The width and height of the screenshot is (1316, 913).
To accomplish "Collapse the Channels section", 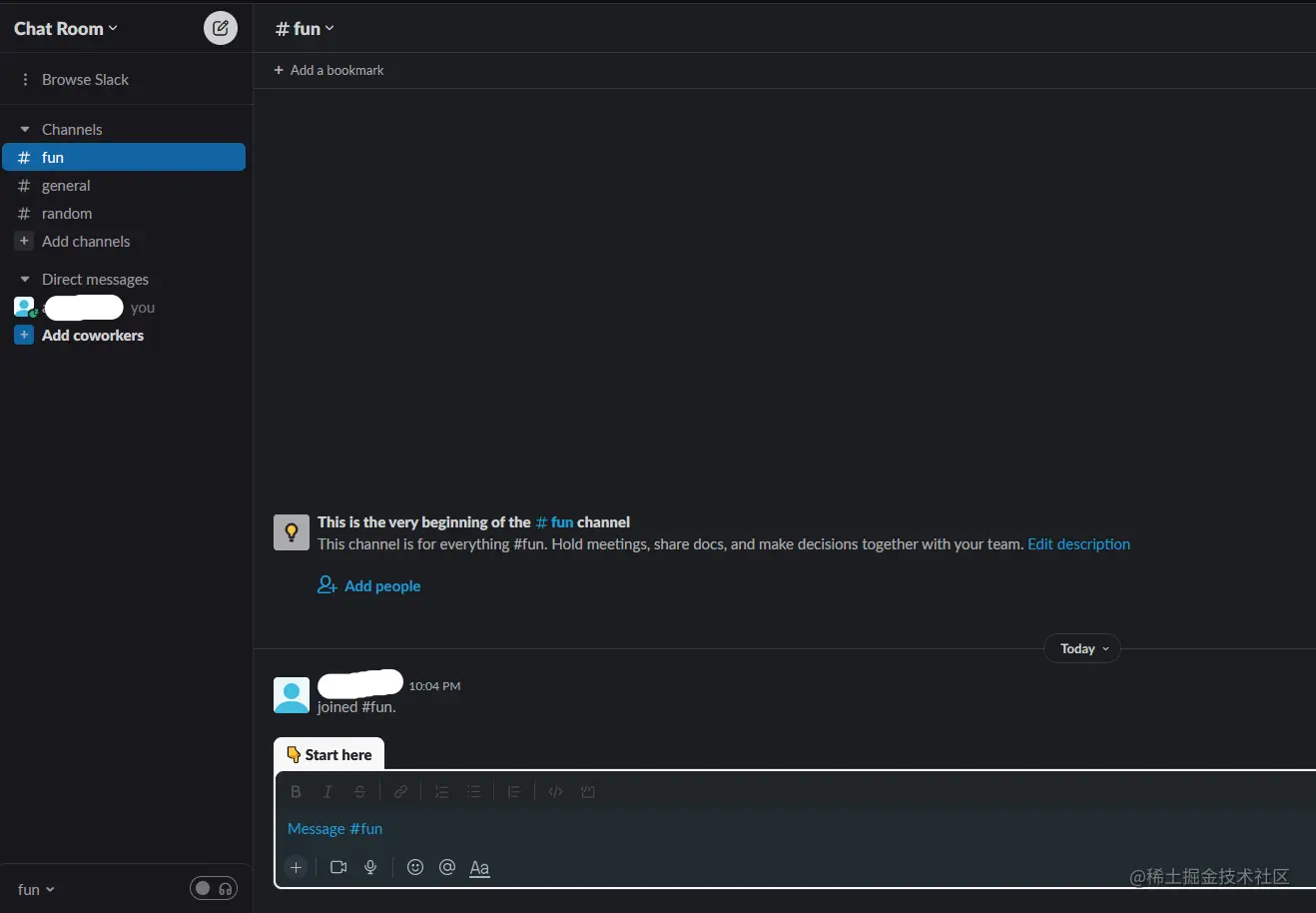I will click(25, 130).
